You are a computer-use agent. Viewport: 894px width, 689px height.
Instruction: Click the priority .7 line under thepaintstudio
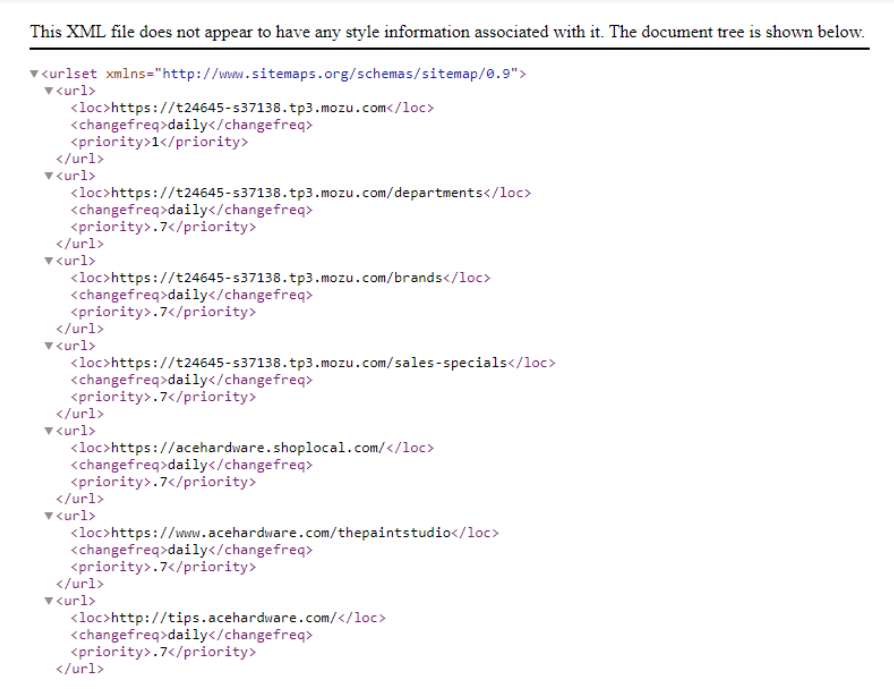[163, 567]
